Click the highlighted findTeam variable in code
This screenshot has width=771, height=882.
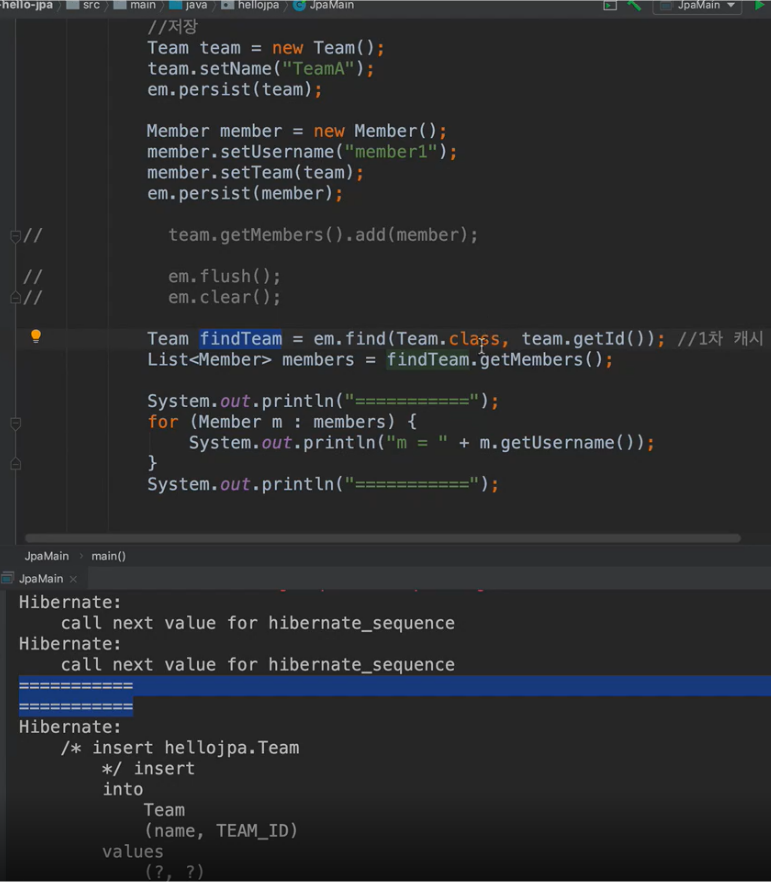click(240, 339)
